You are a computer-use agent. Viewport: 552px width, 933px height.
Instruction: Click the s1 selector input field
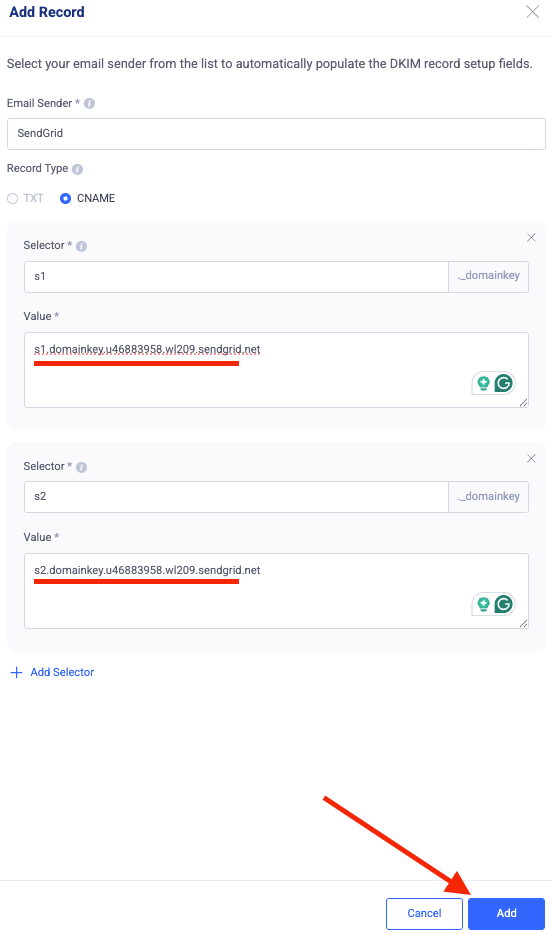(x=236, y=277)
